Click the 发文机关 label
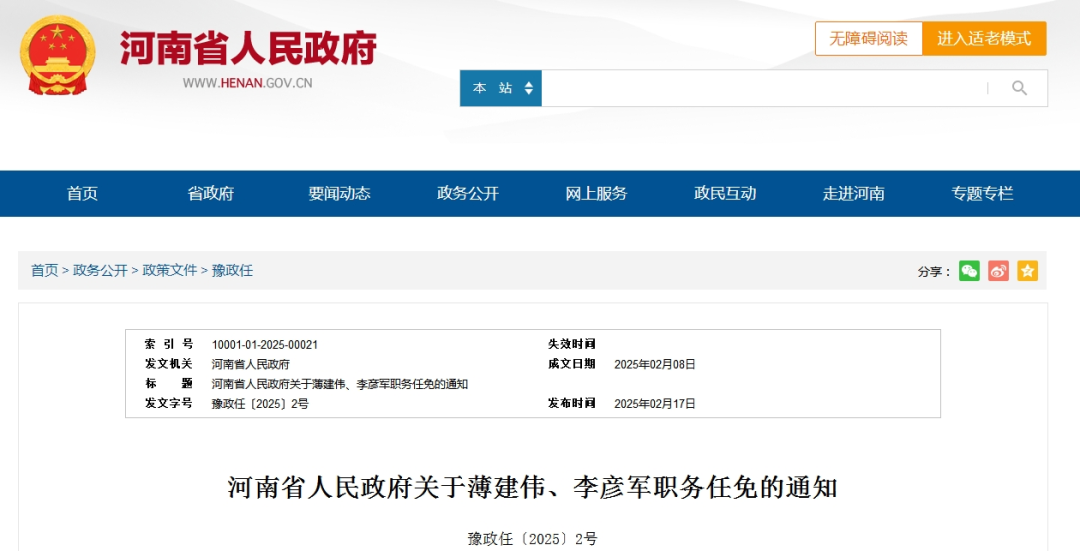 (x=169, y=364)
